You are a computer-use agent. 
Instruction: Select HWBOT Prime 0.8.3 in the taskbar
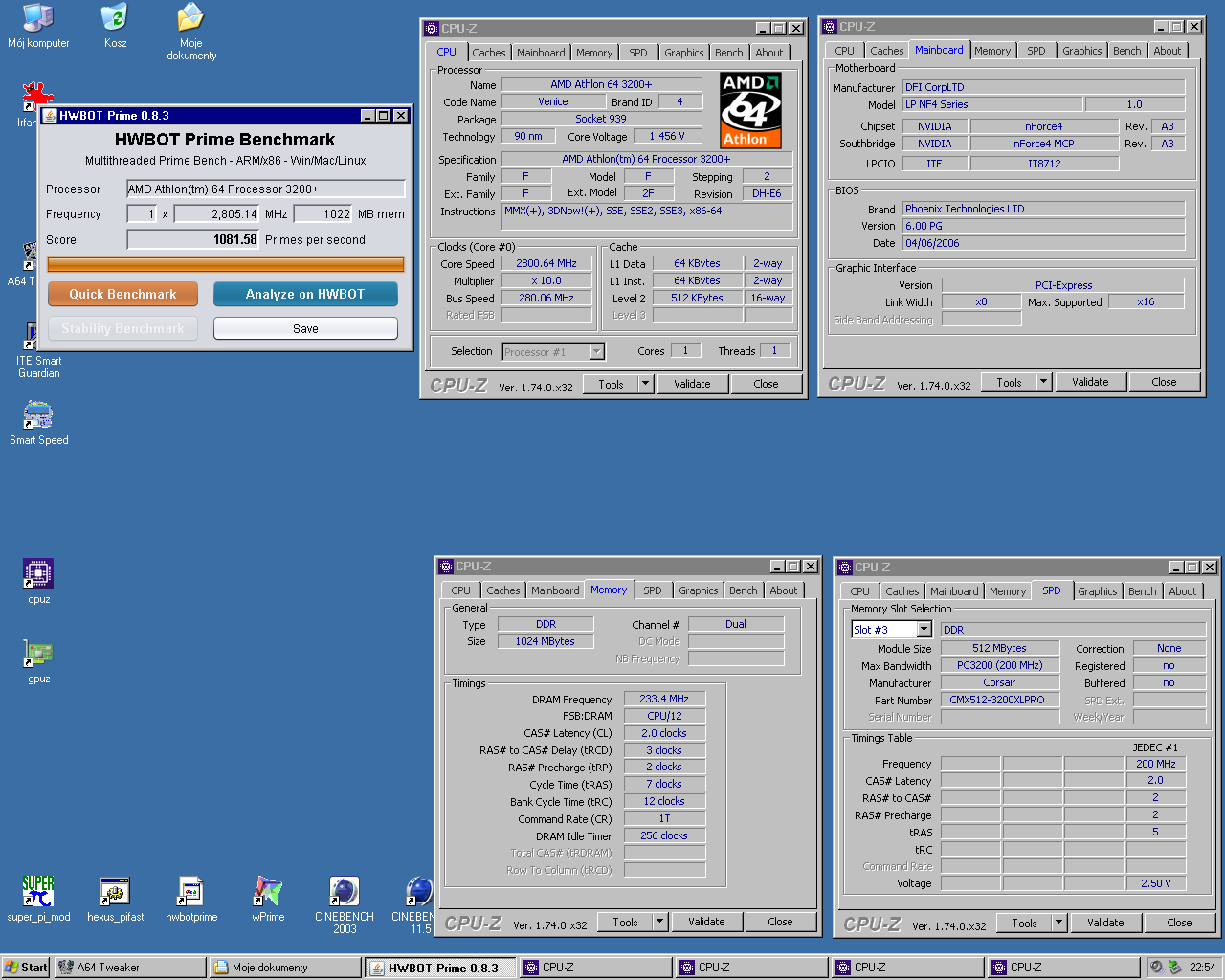coord(440,968)
